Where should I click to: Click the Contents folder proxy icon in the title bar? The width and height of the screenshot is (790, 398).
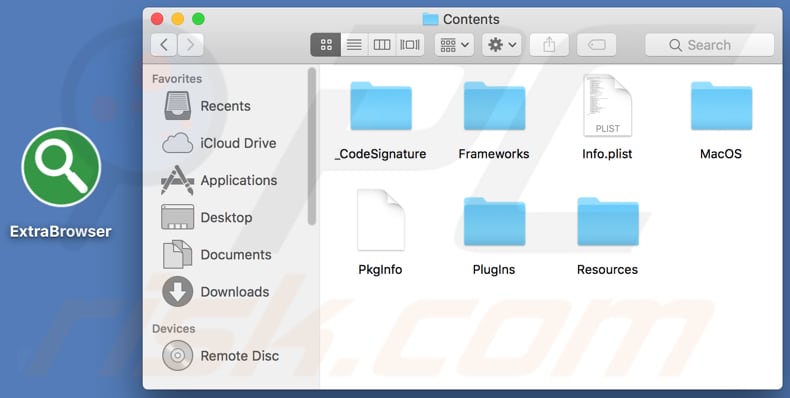(430, 19)
